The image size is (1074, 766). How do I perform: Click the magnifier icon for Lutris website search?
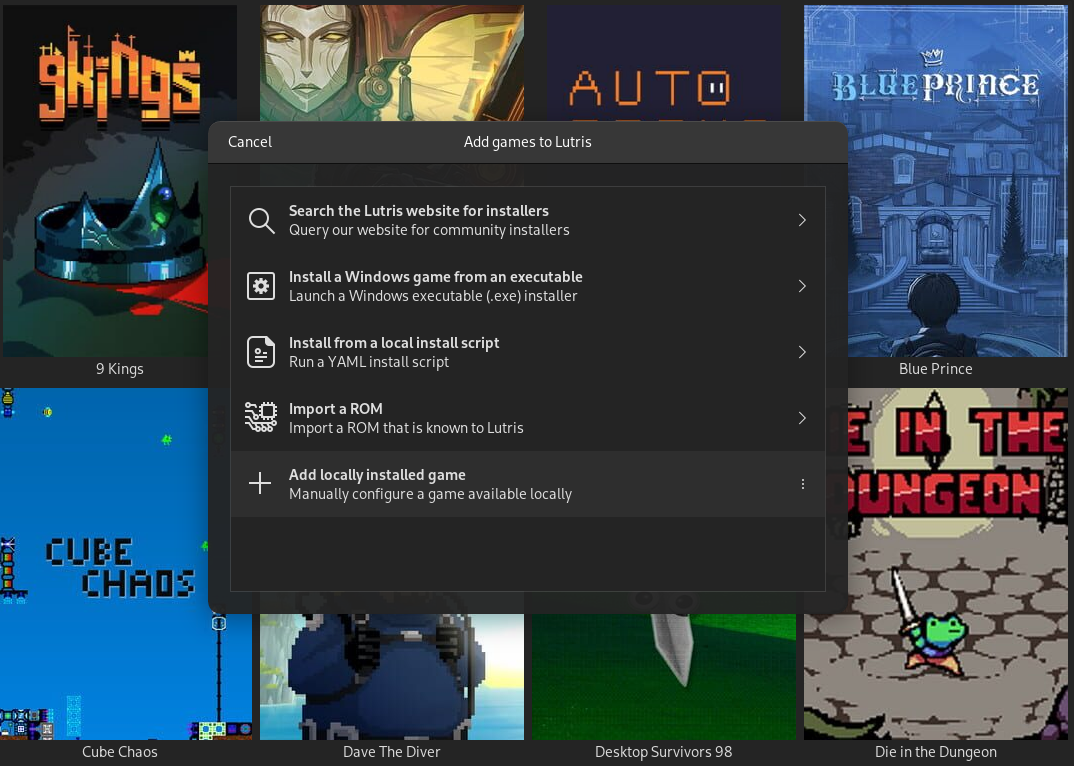tap(261, 221)
